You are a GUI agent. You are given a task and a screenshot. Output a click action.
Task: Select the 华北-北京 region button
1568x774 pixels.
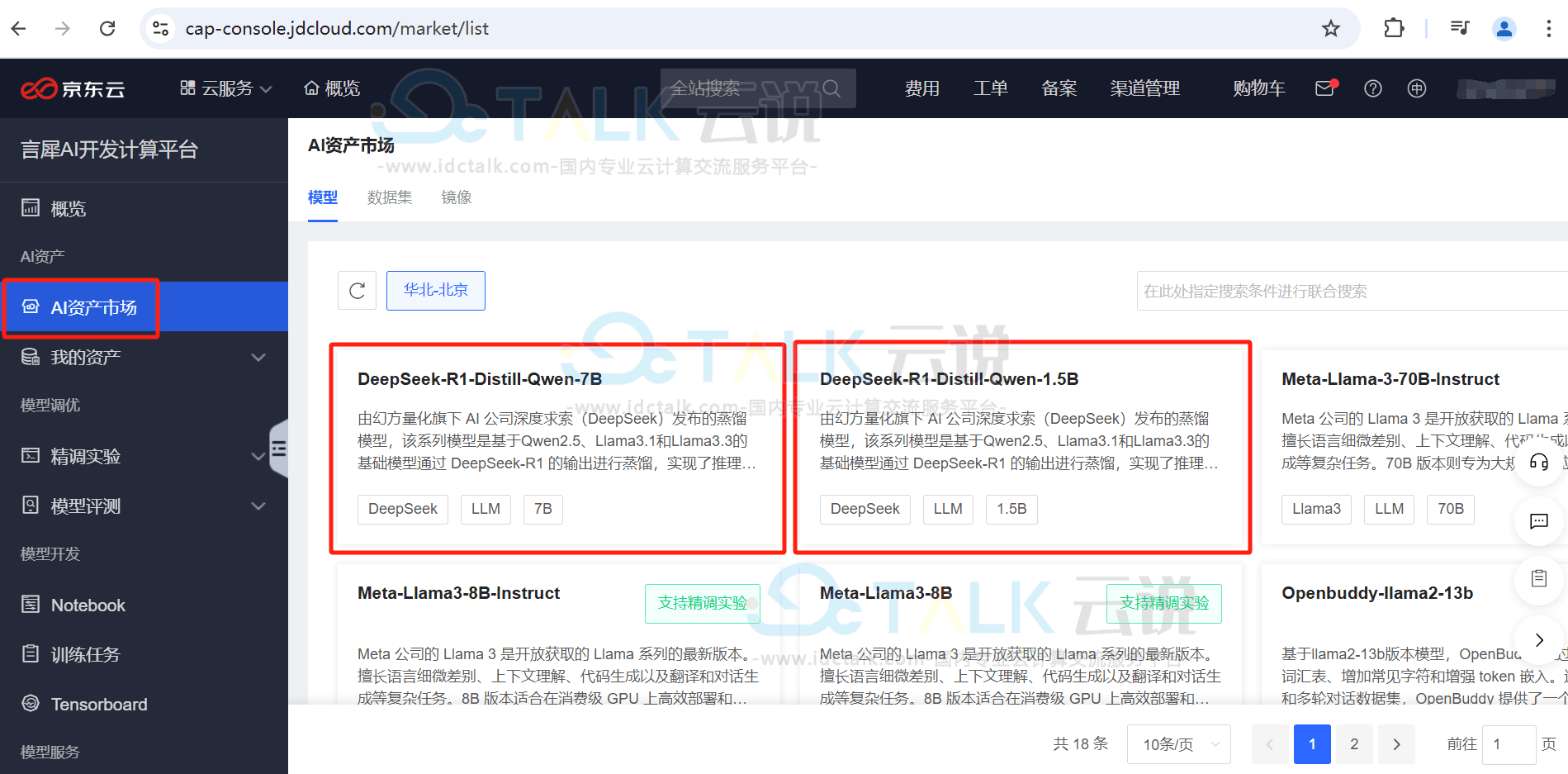tap(436, 291)
